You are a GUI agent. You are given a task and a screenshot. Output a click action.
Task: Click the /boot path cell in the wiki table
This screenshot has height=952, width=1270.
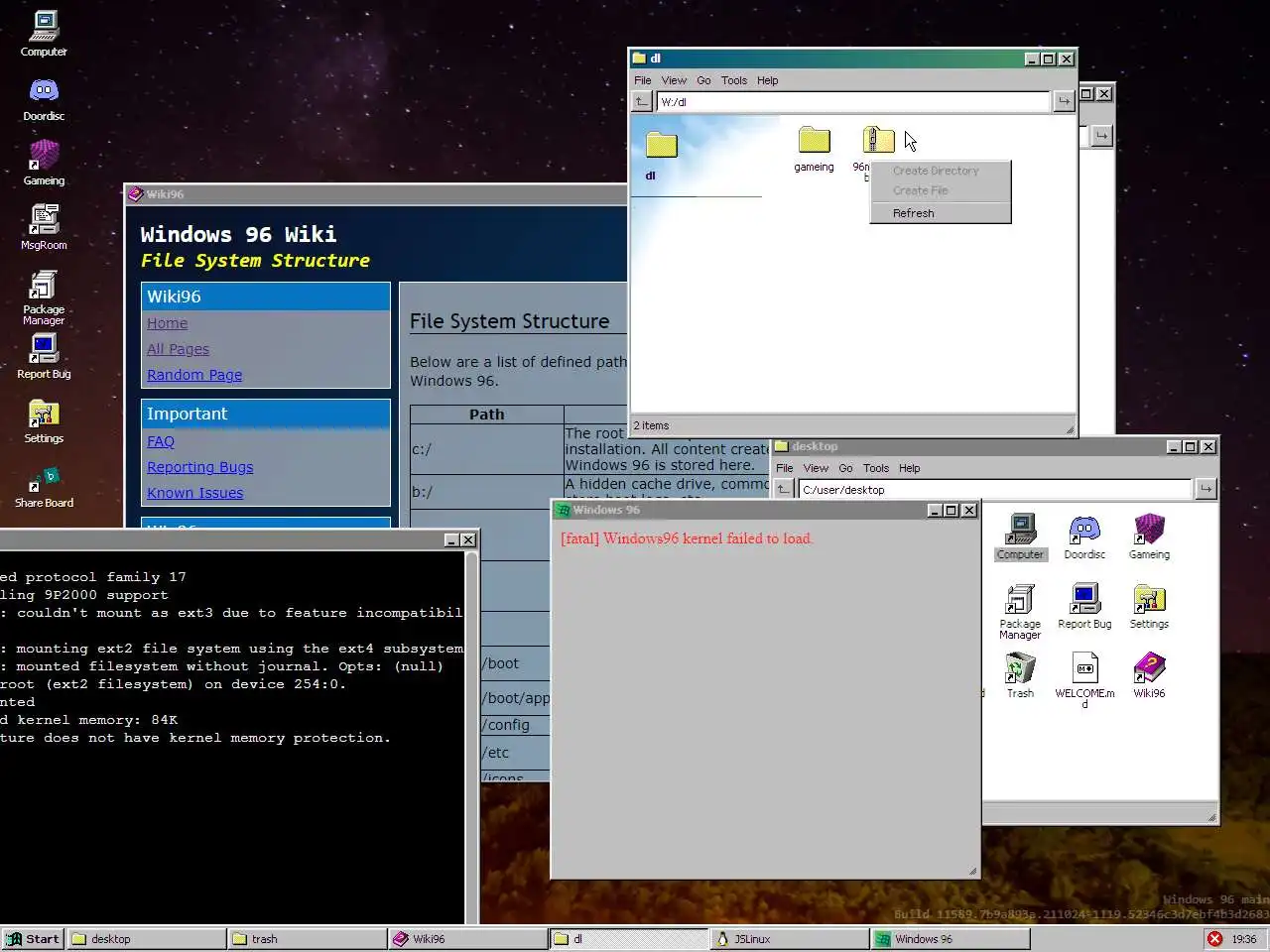click(515, 663)
